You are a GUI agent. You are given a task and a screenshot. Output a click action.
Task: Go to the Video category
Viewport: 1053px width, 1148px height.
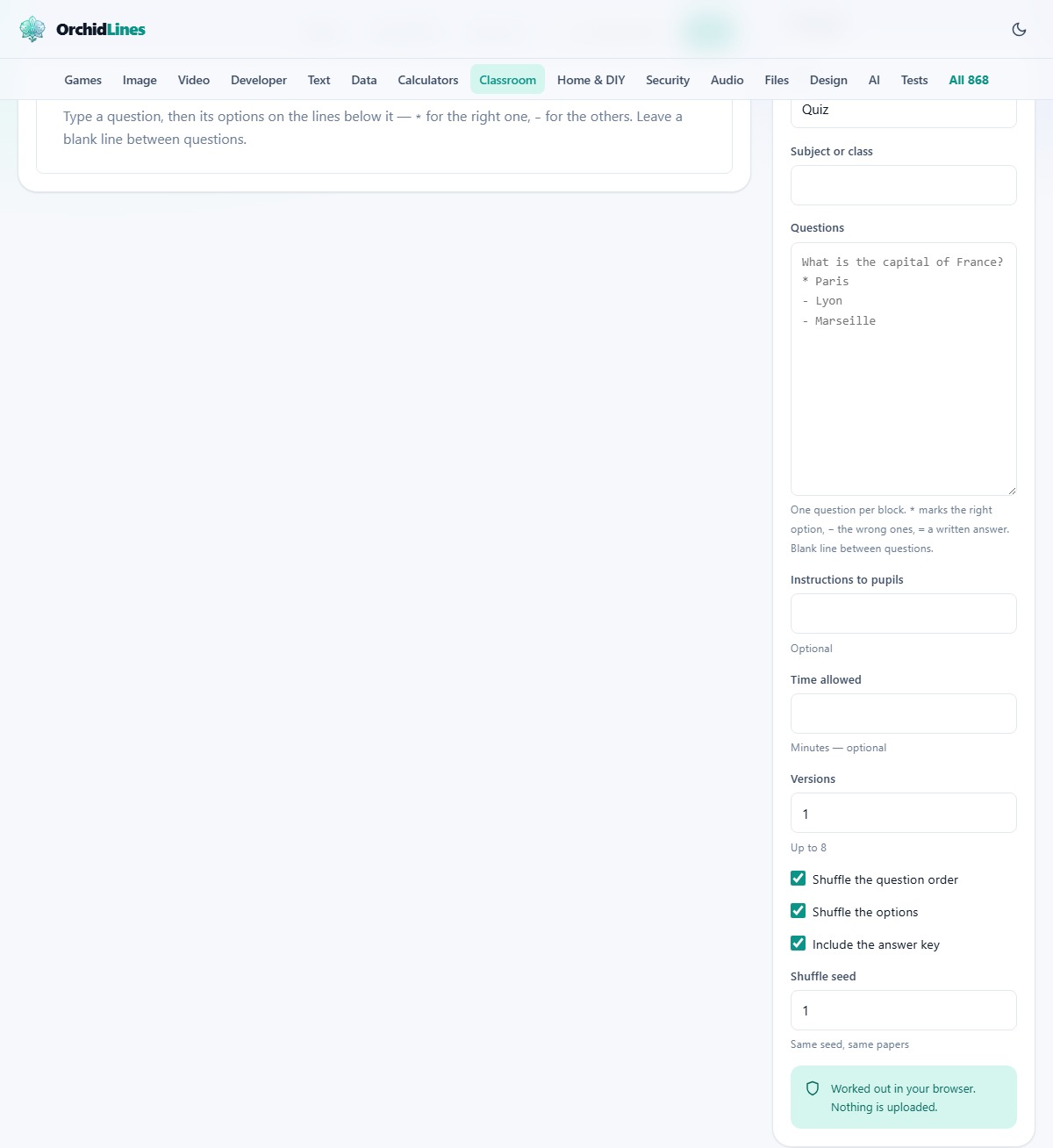pyautogui.click(x=194, y=80)
